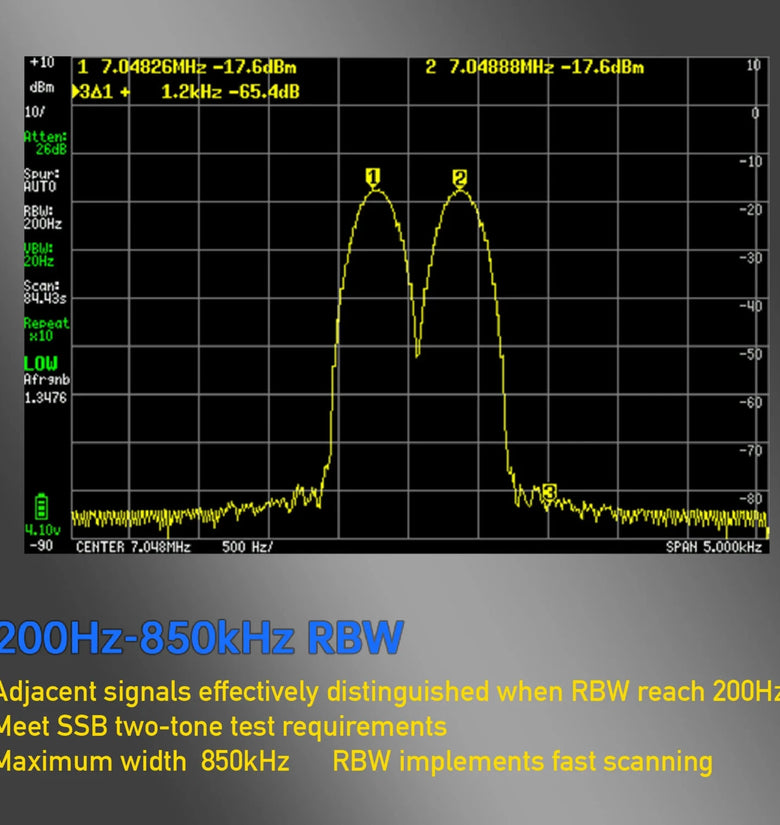Open the Atten 26dB setting
Viewport: 780px width, 825px height.
tap(46, 143)
